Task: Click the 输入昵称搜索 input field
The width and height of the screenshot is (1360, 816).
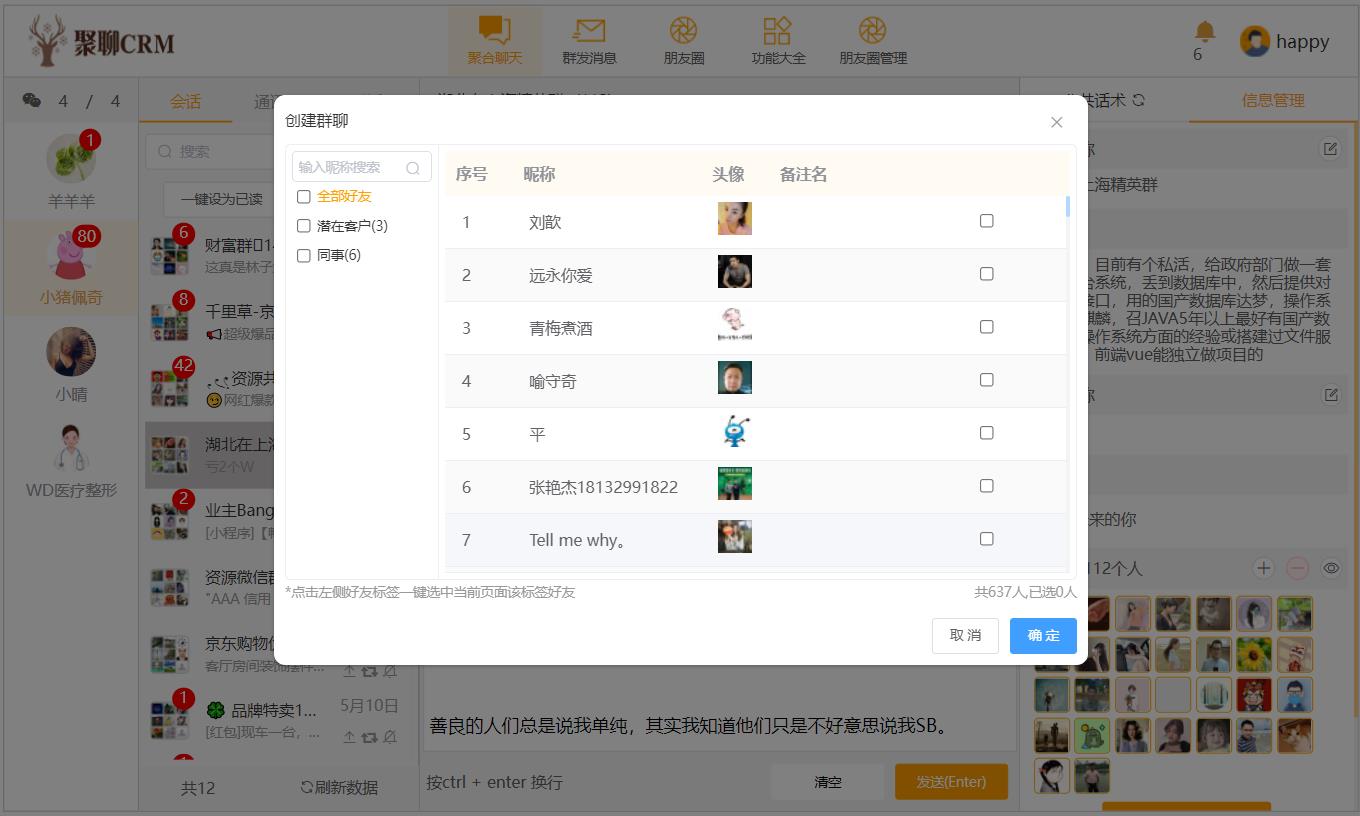Action: point(350,167)
